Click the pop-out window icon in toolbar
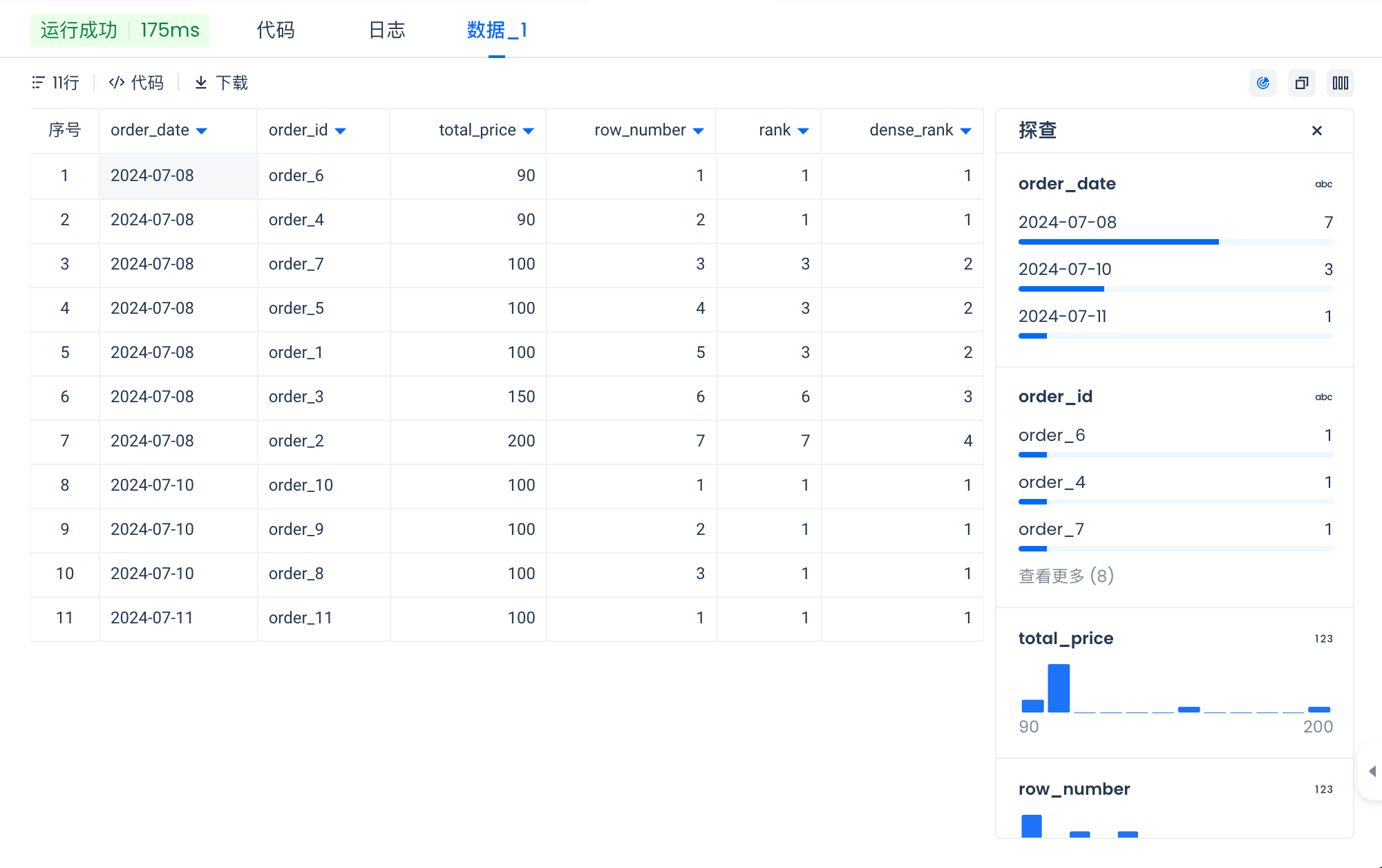Image resolution: width=1382 pixels, height=868 pixels. [x=1301, y=83]
